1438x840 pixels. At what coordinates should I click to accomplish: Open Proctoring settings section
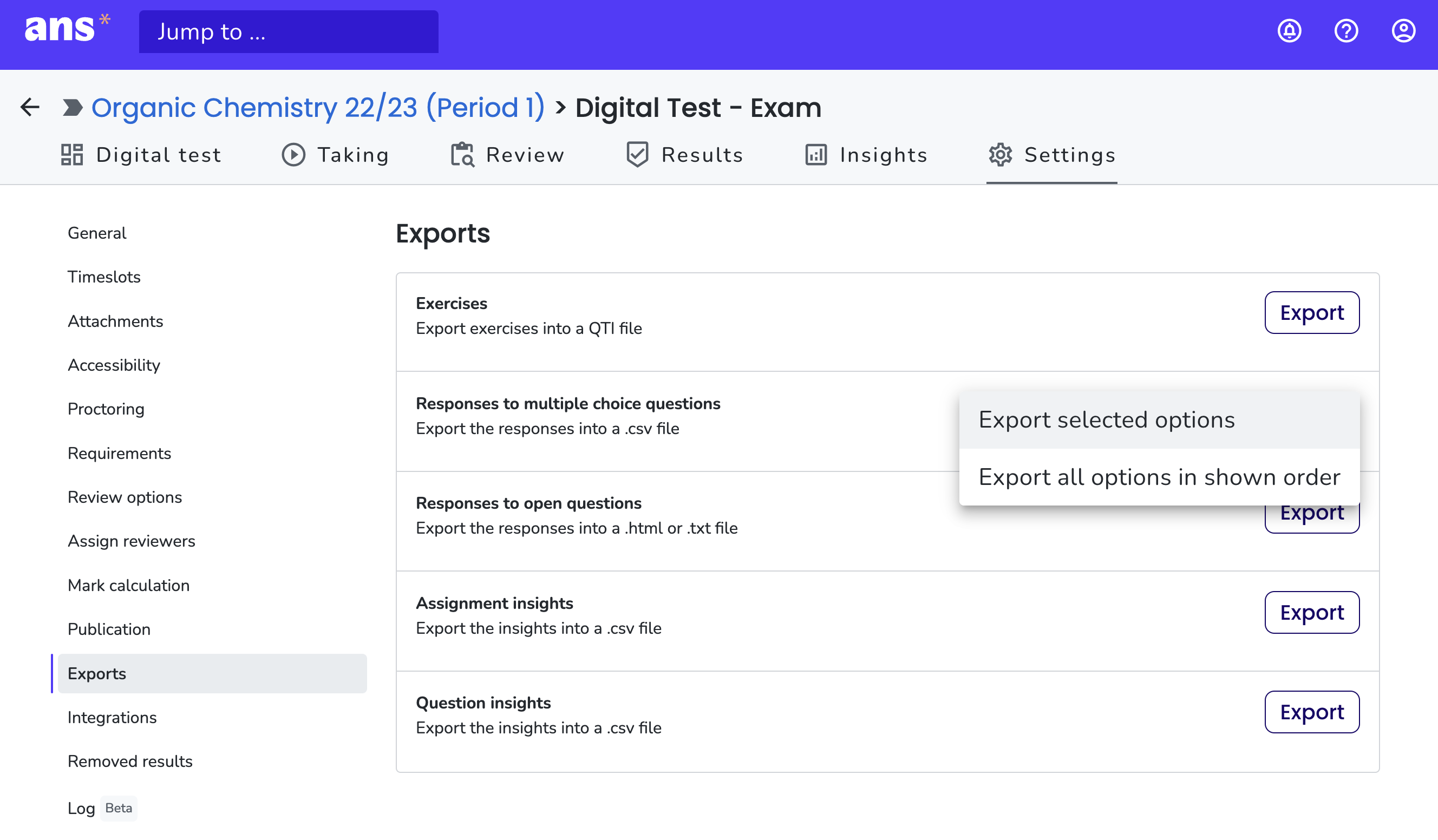click(106, 410)
